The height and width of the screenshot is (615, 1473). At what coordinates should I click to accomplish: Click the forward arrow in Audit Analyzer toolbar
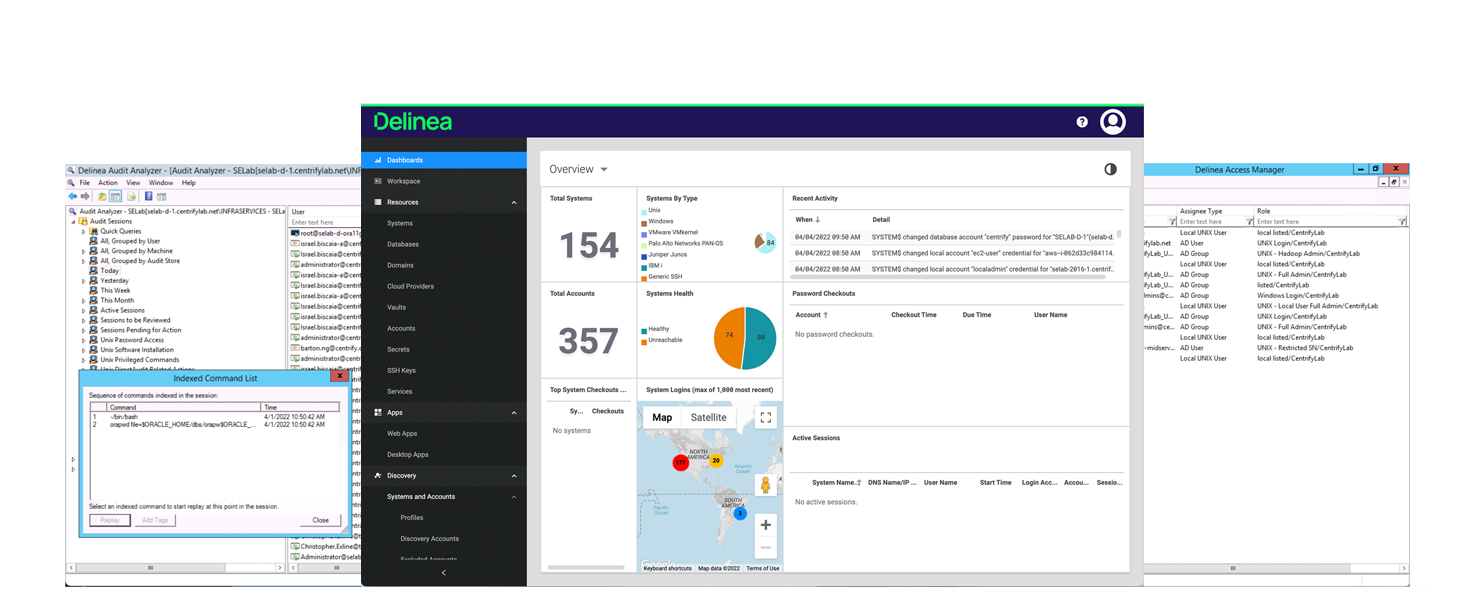[85, 194]
